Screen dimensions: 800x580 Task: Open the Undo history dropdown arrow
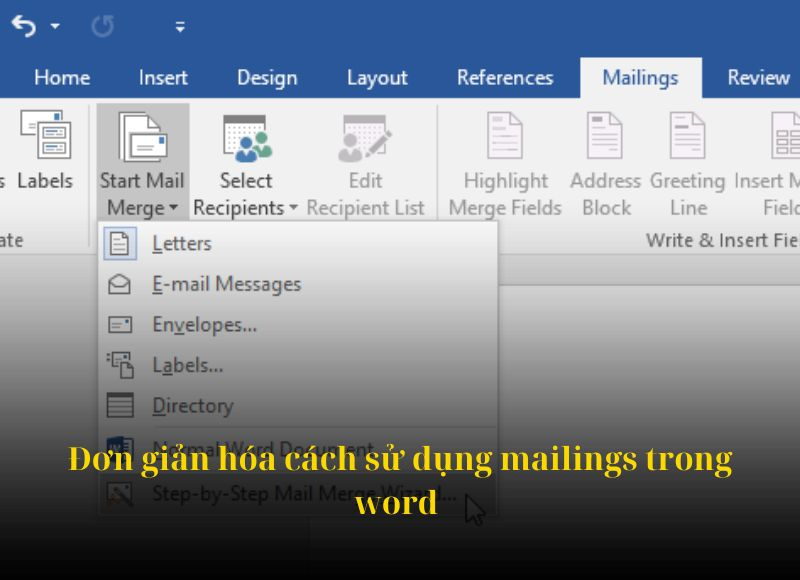(x=55, y=26)
